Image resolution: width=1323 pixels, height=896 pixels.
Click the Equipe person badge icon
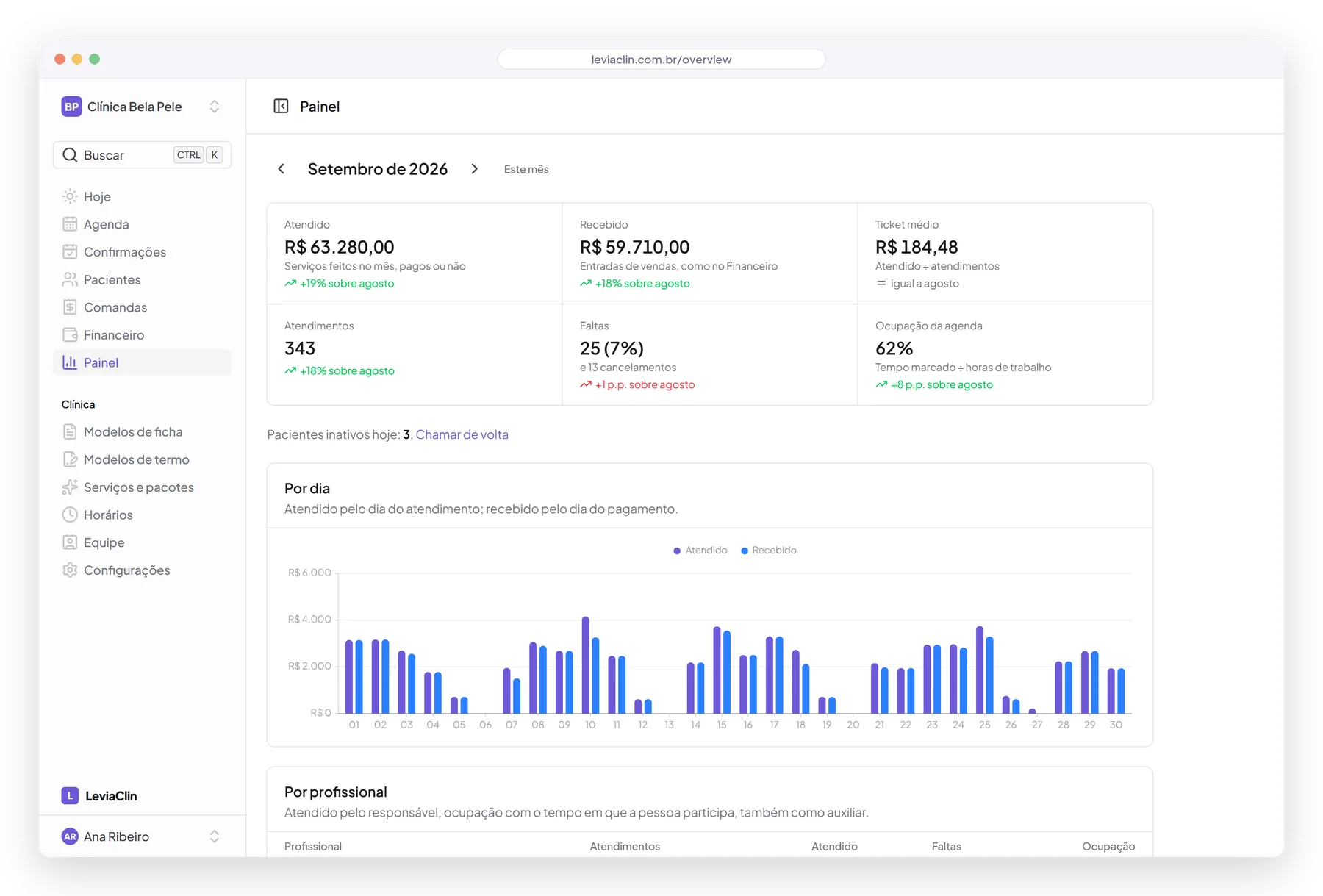coord(70,542)
